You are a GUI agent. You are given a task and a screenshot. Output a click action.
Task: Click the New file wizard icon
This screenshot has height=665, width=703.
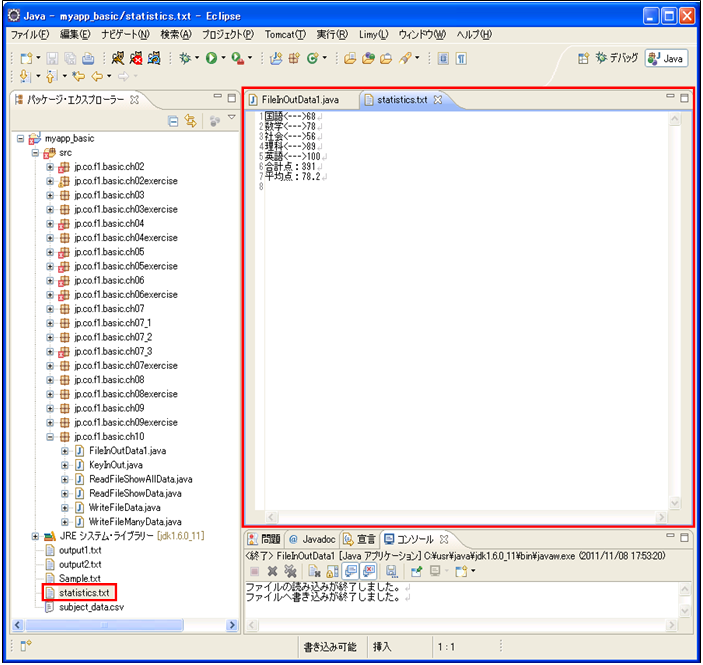pos(26,59)
